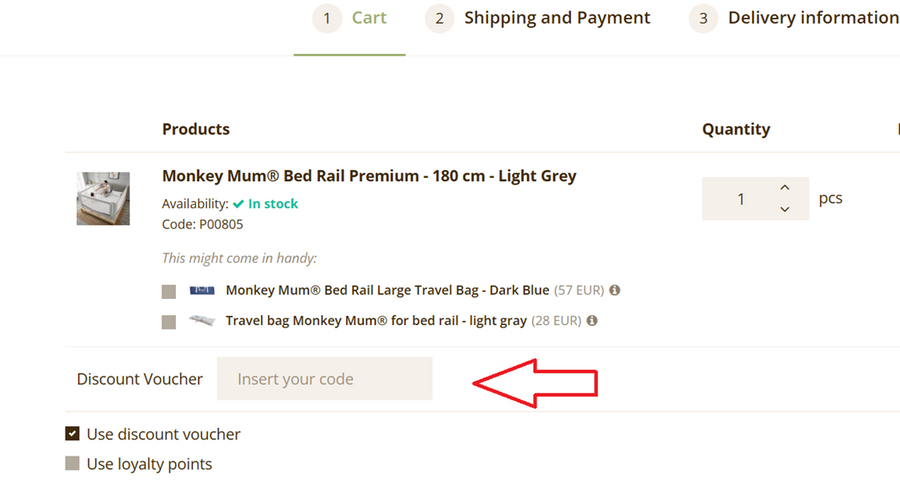The width and height of the screenshot is (900, 481).
Task: Open the Monkey Mum Bed Rail Premium link
Action: (369, 176)
